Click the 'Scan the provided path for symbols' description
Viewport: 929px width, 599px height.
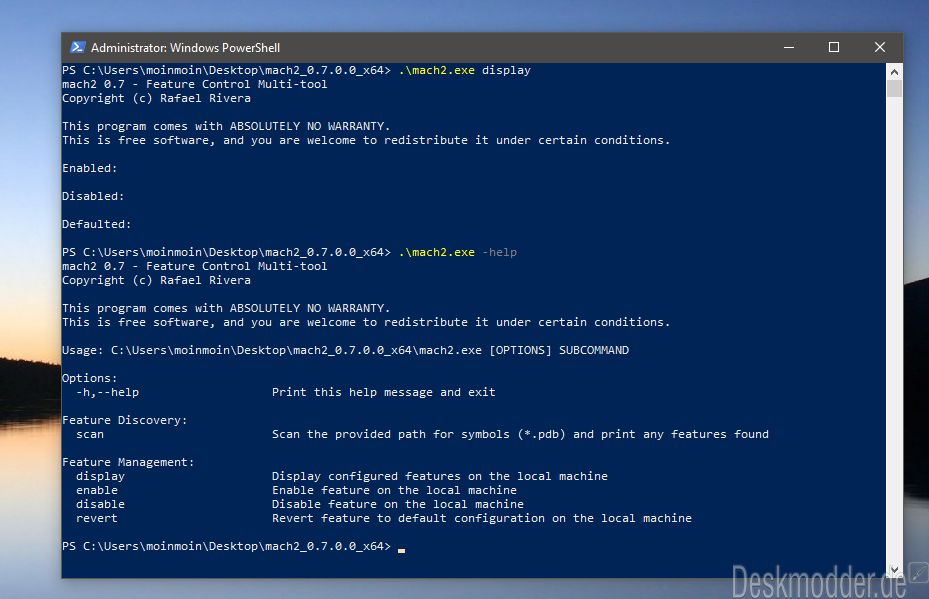coord(520,434)
